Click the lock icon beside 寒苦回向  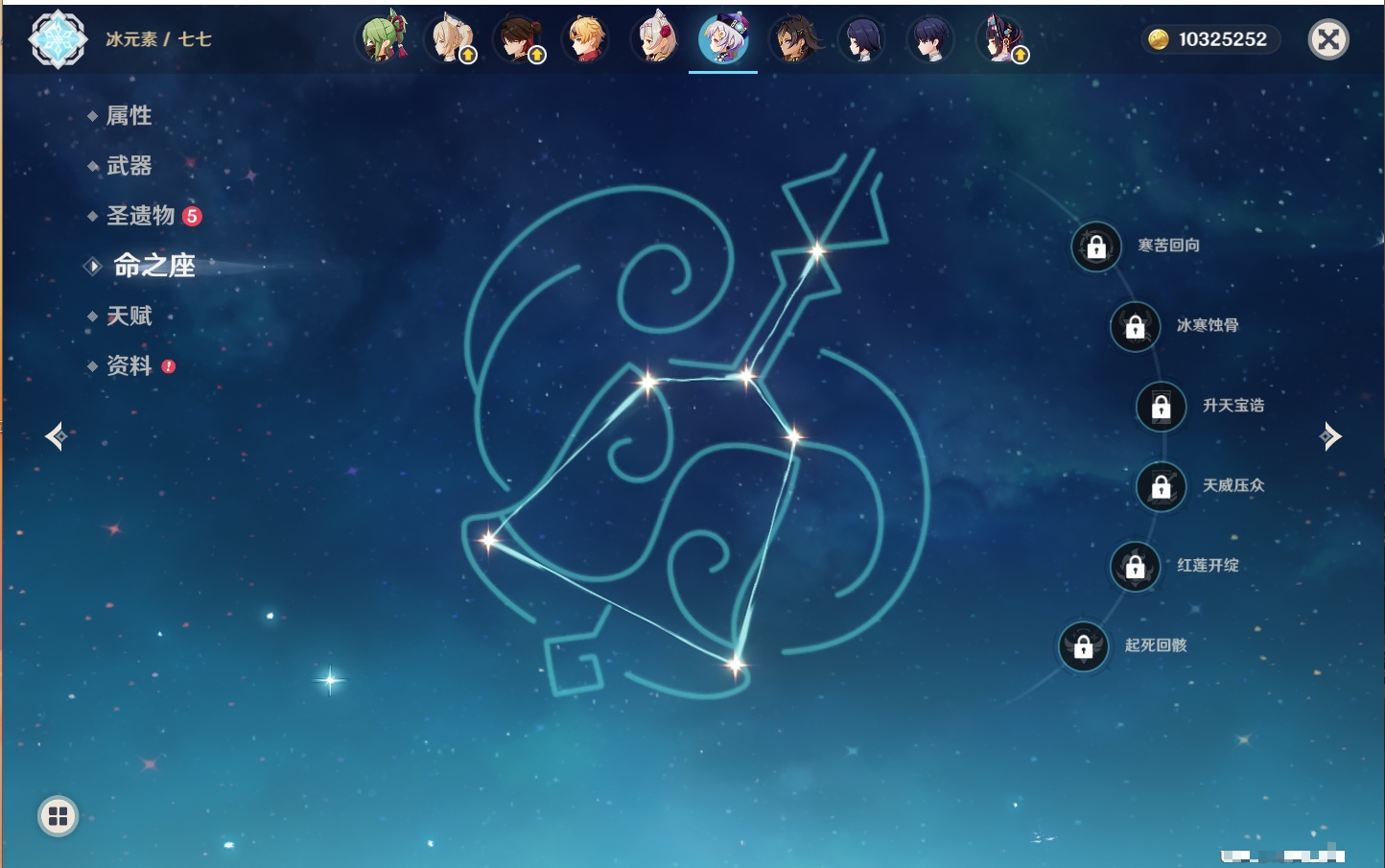pos(1096,246)
